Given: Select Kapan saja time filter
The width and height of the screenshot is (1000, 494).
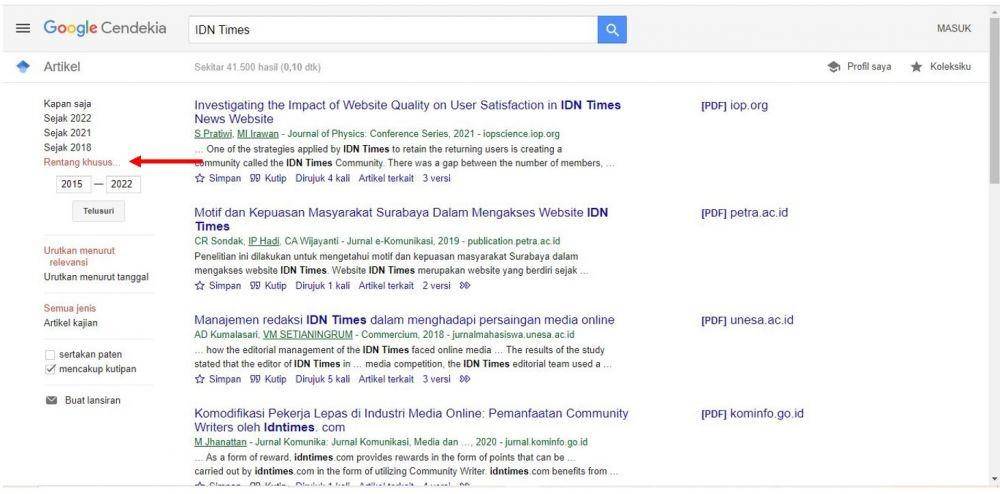Looking at the screenshot, I should click(68, 103).
